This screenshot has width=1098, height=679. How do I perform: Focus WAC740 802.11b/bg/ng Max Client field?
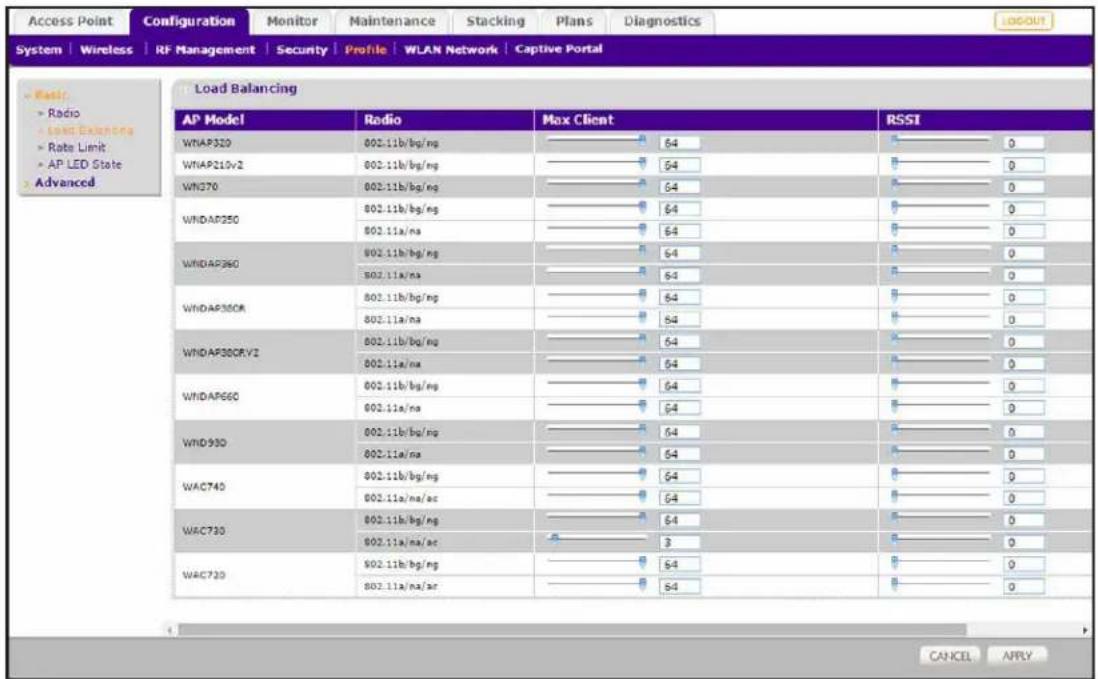coord(679,476)
